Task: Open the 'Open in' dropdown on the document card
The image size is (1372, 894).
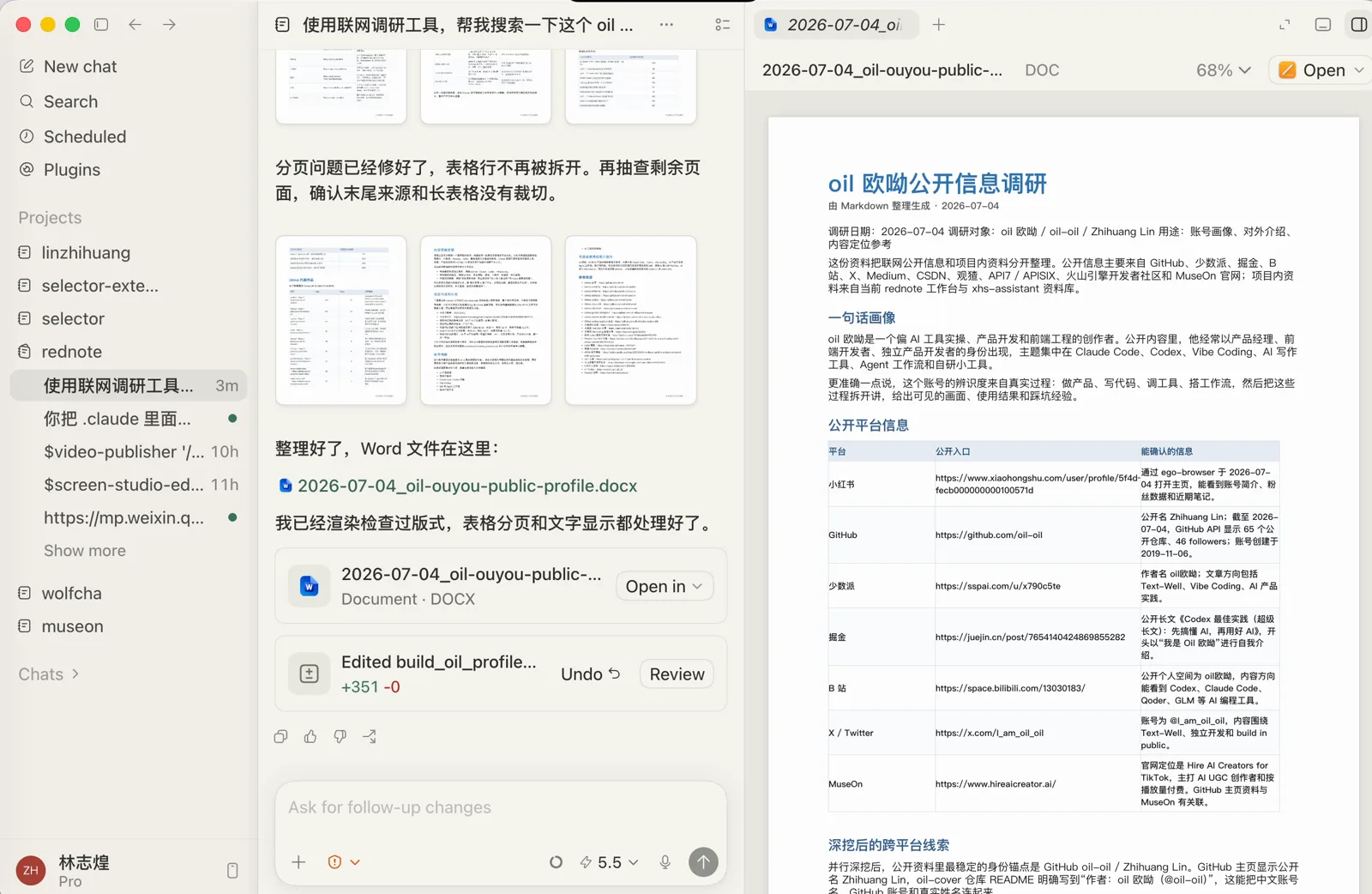Action: point(665,586)
